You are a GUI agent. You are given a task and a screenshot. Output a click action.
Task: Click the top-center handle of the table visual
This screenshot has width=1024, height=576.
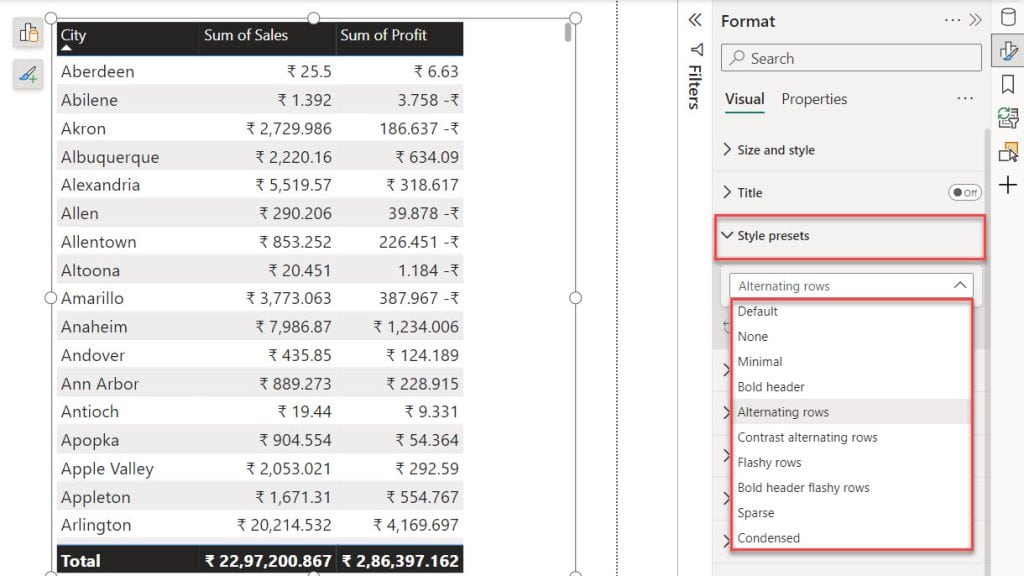(313, 18)
